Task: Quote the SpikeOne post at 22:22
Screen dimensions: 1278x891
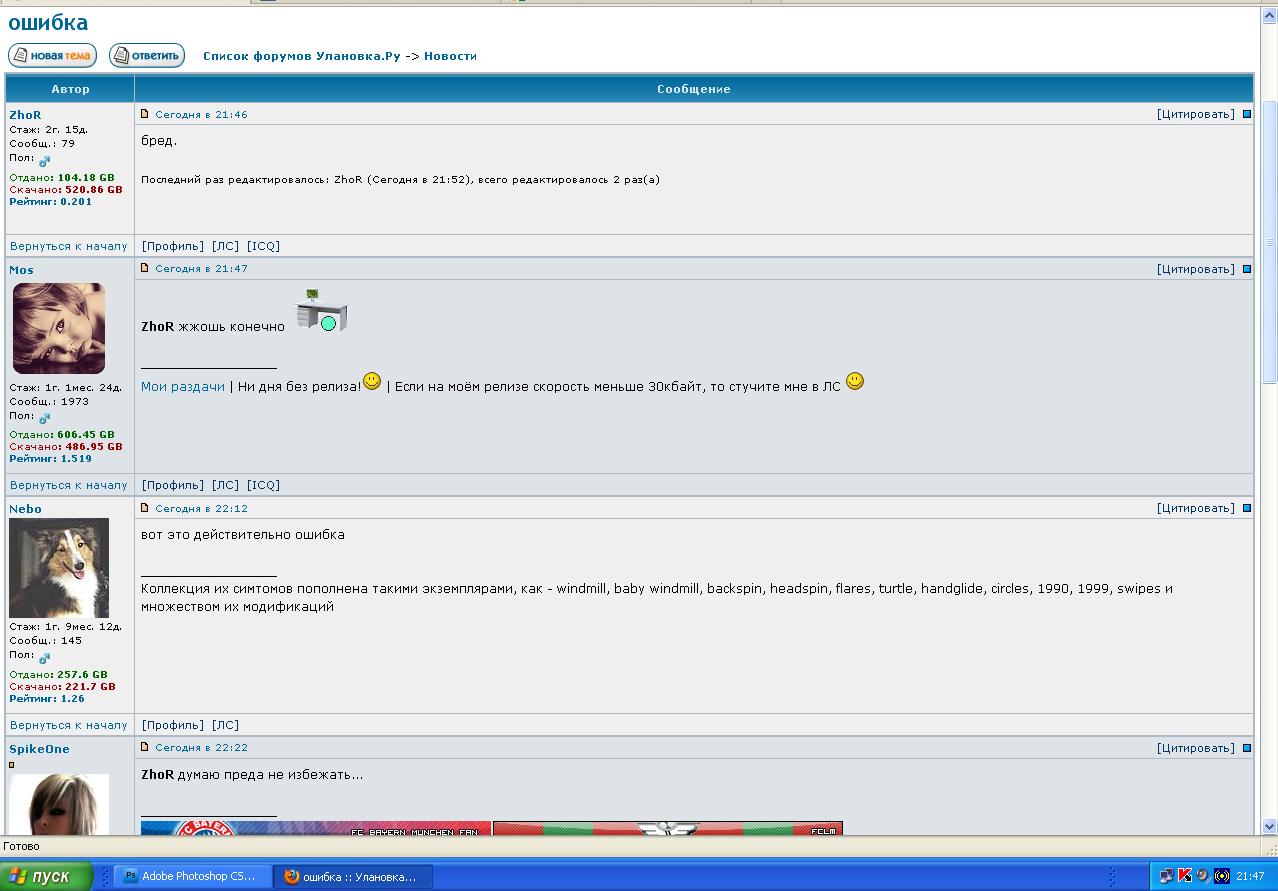Action: tap(1195, 748)
